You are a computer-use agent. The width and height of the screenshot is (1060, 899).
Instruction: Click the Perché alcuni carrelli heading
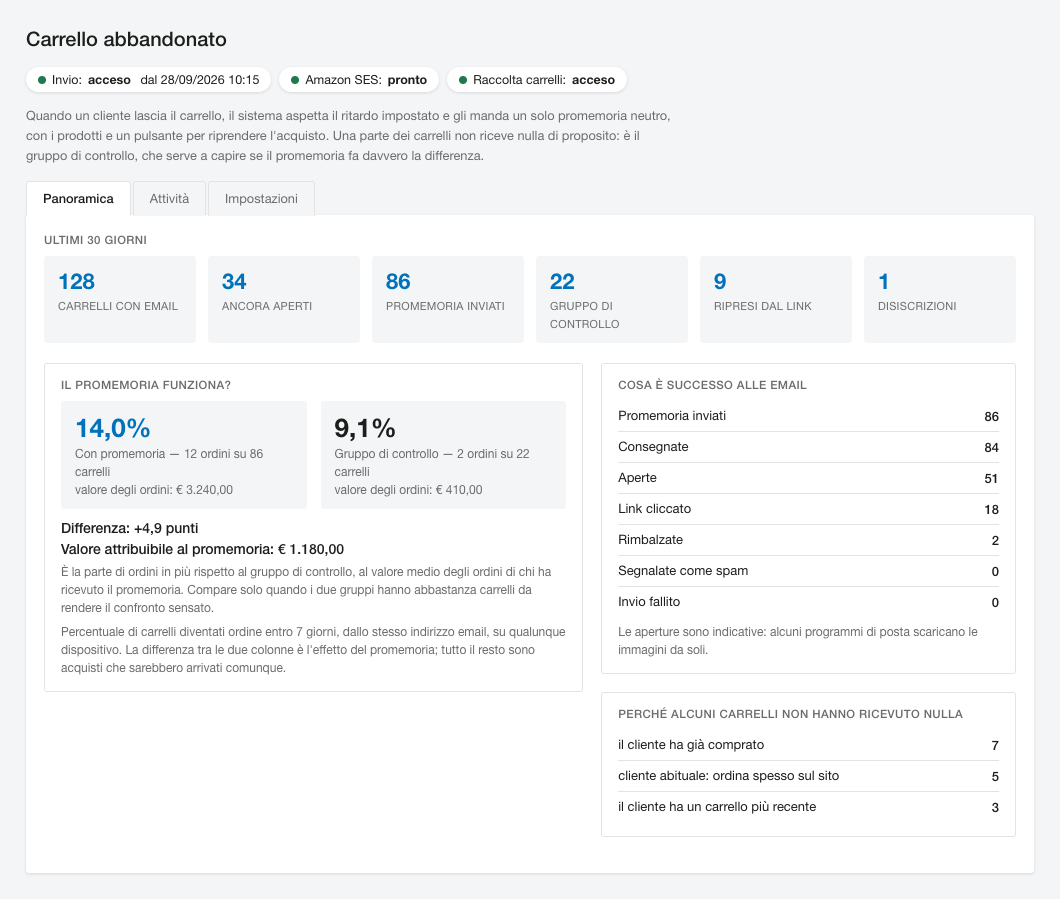790,714
